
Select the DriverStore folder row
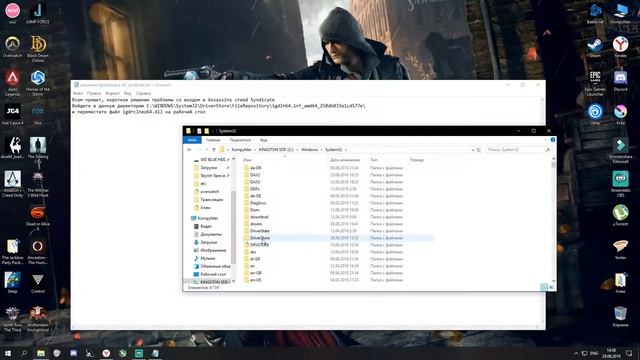(337, 238)
